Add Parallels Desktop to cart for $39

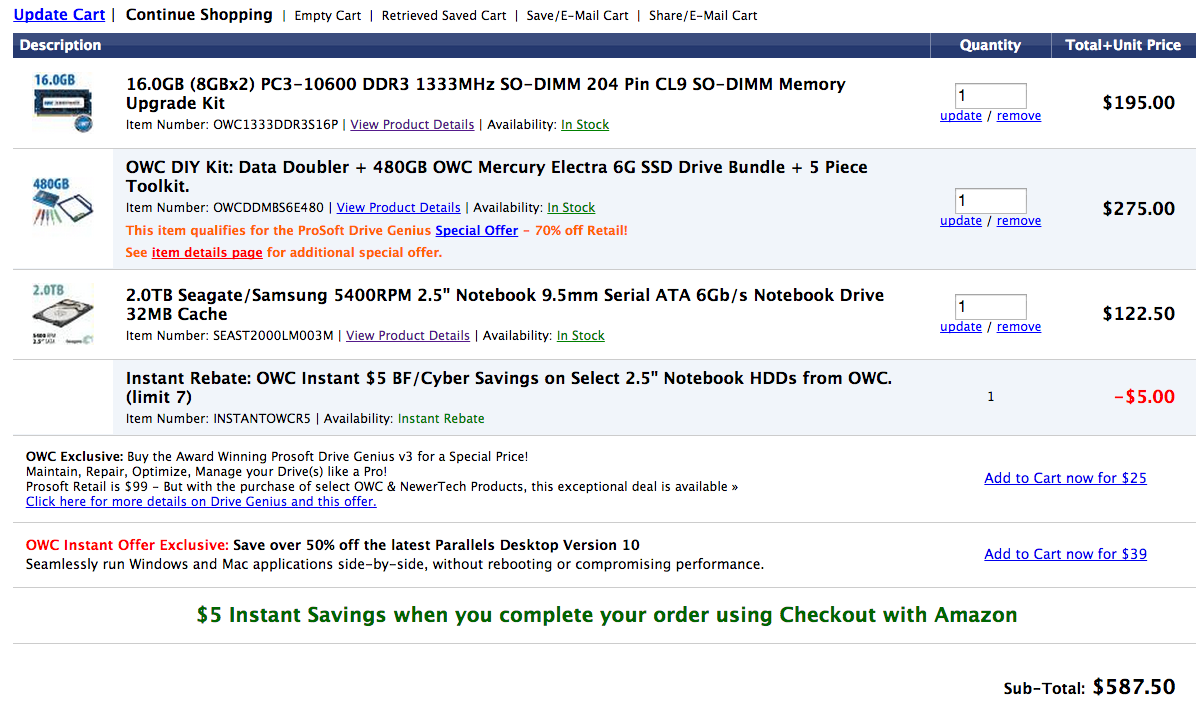click(1065, 555)
